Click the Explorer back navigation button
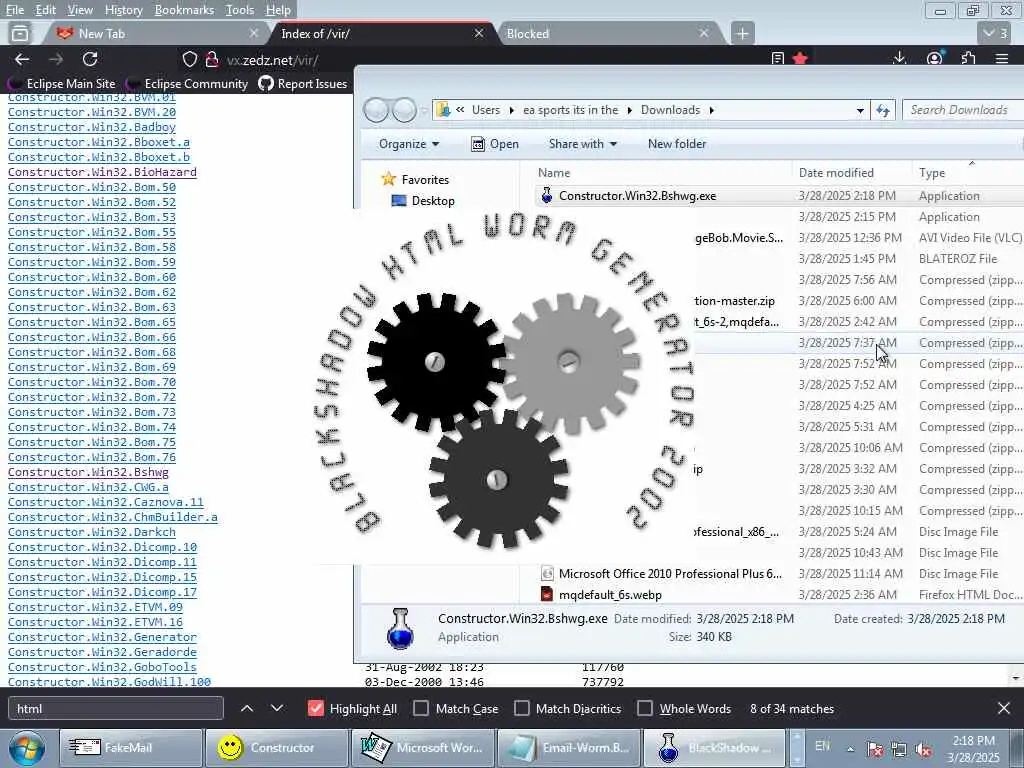This screenshot has height=768, width=1024. 376,110
